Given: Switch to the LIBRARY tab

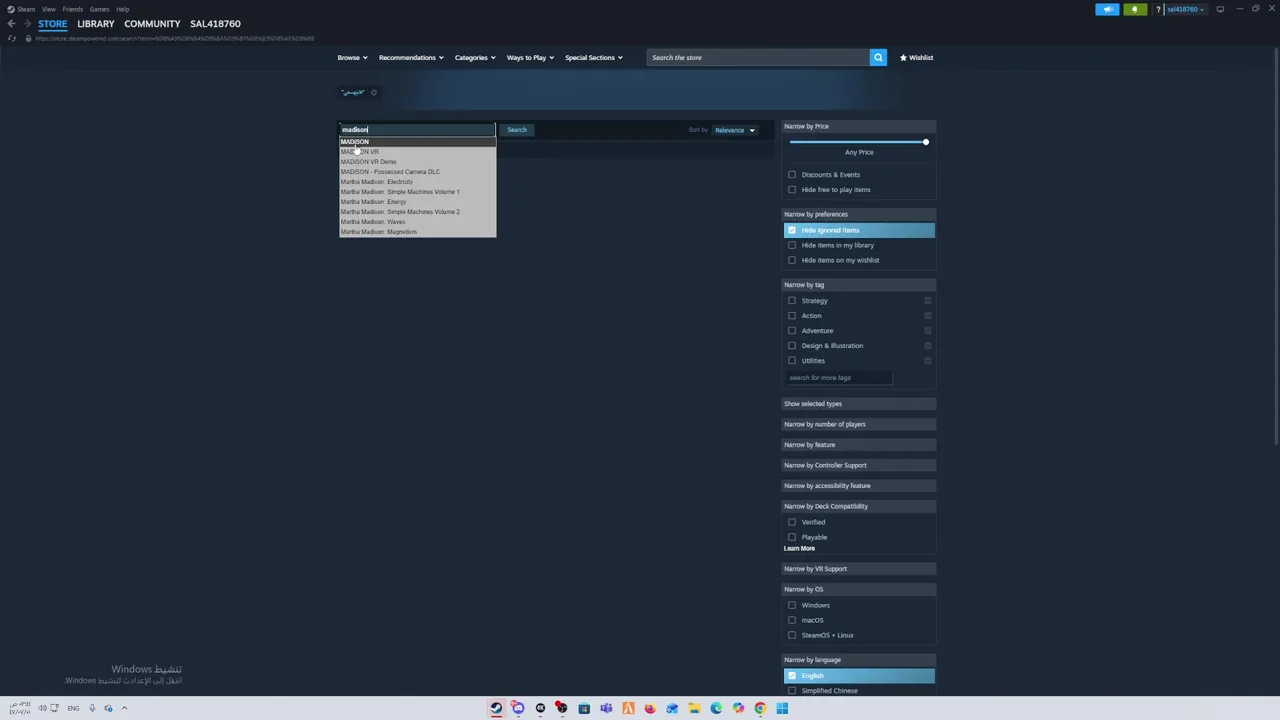Looking at the screenshot, I should (96, 23).
